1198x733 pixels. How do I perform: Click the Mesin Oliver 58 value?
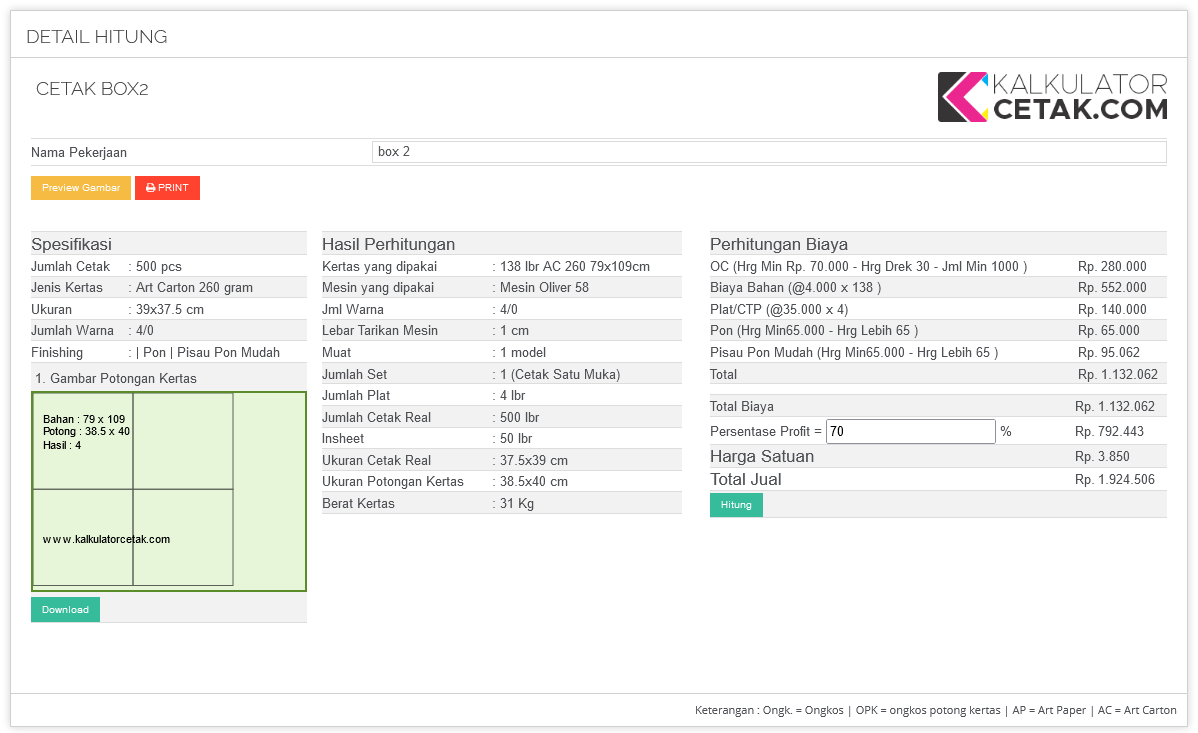[544, 288]
